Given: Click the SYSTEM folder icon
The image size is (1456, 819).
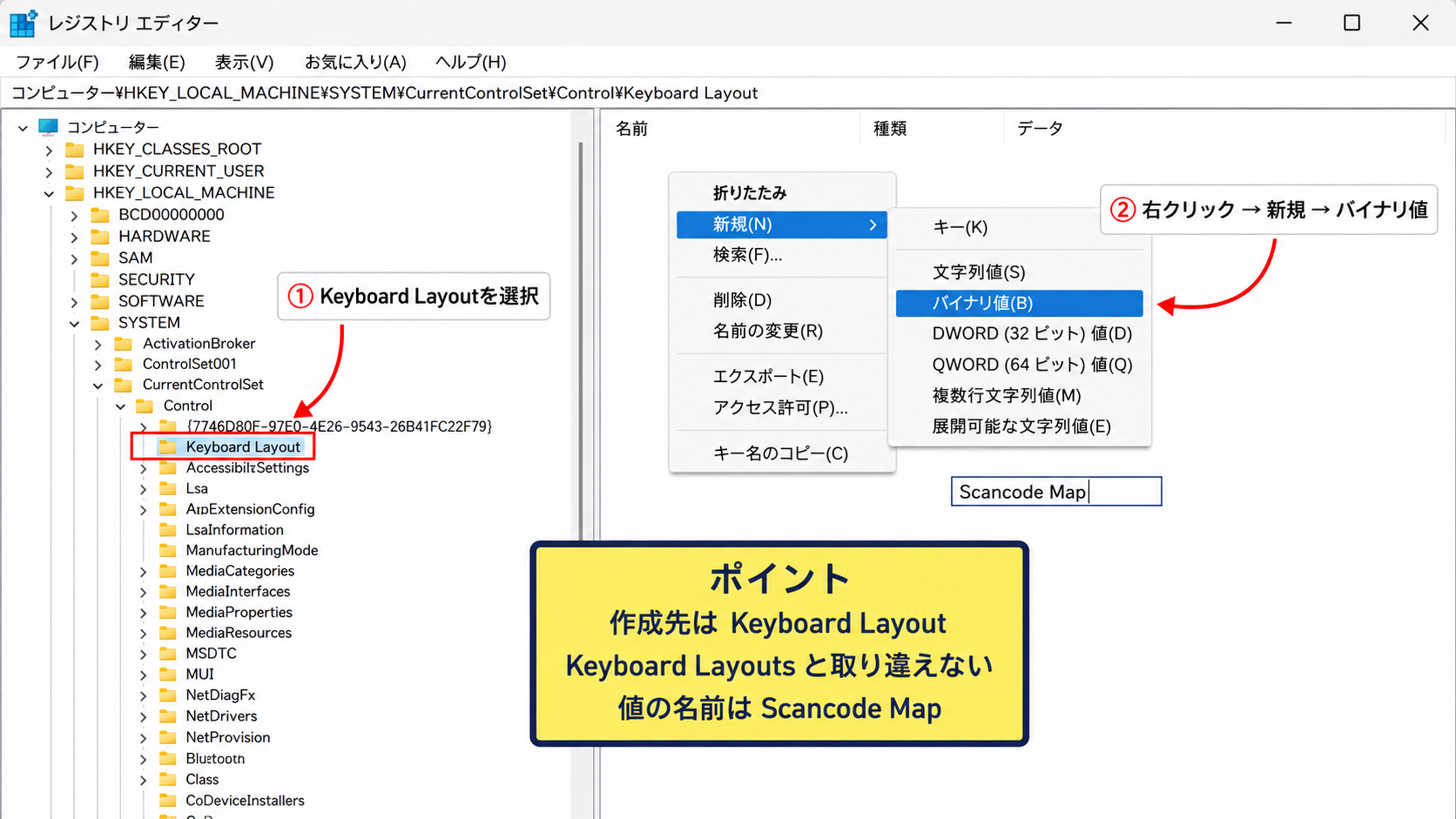Looking at the screenshot, I should point(100,323).
